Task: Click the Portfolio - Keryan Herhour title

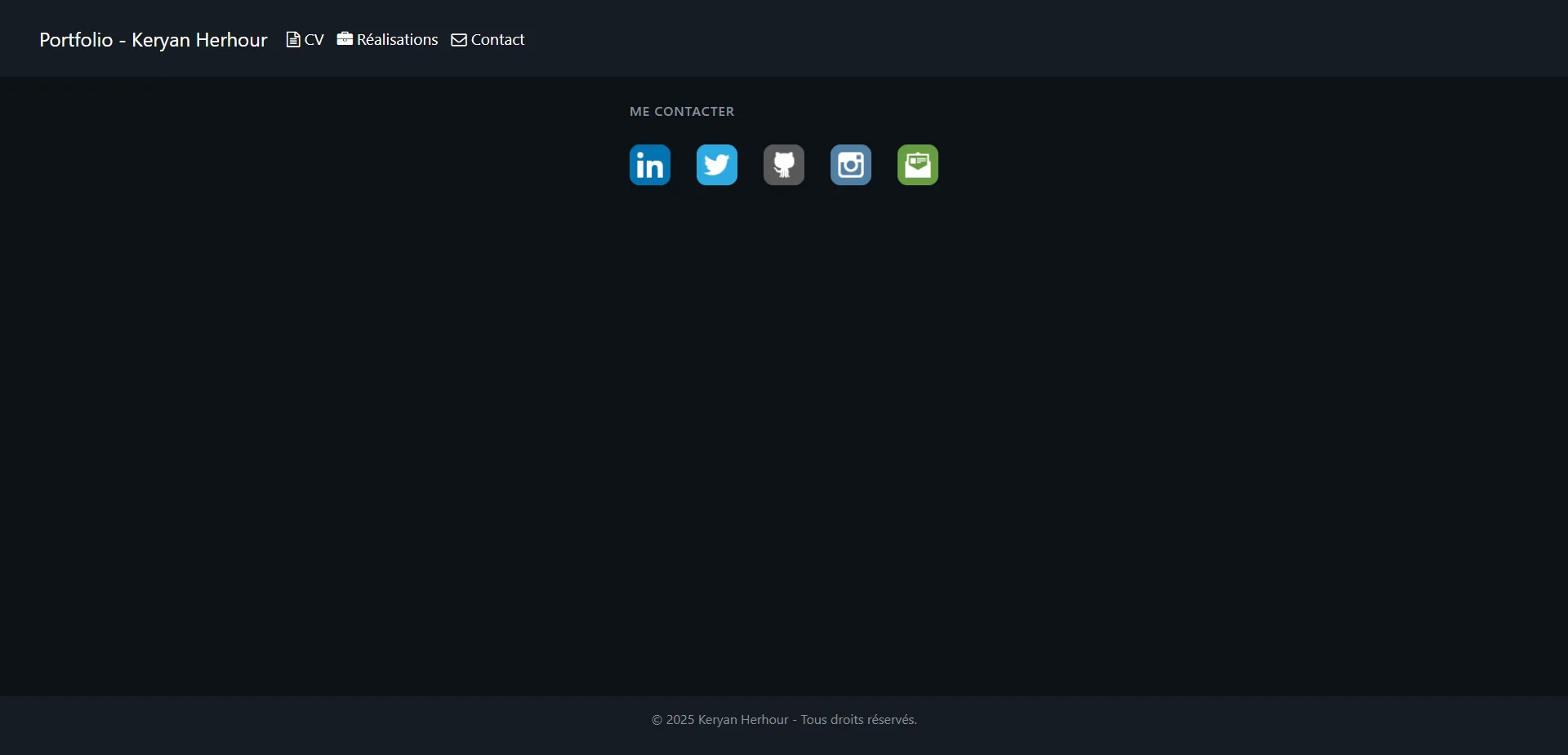Action: point(152,39)
